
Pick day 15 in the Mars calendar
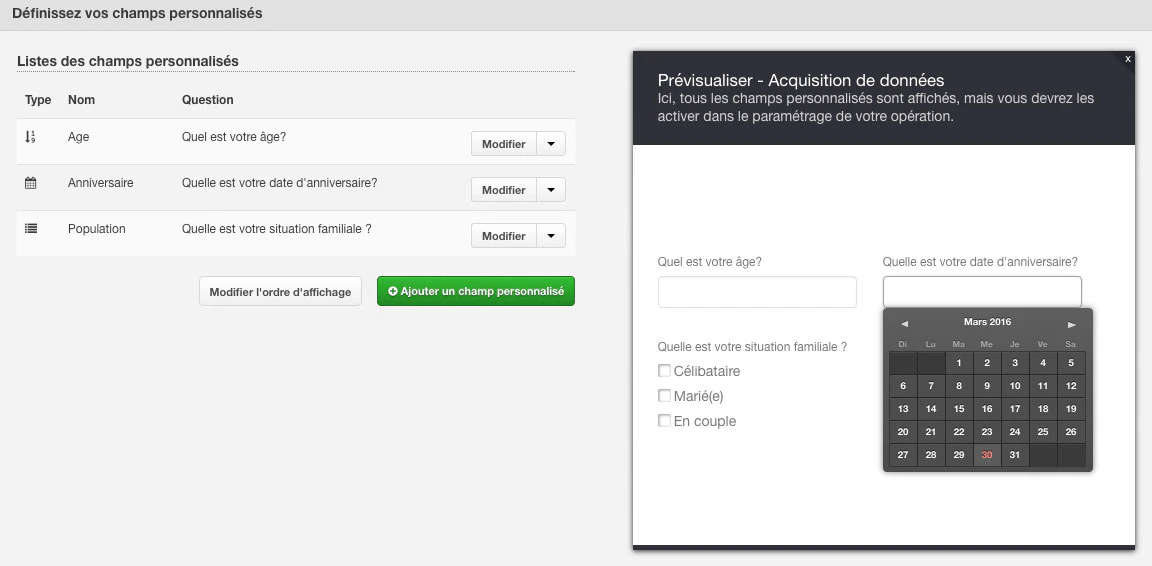pyautogui.click(x=959, y=409)
